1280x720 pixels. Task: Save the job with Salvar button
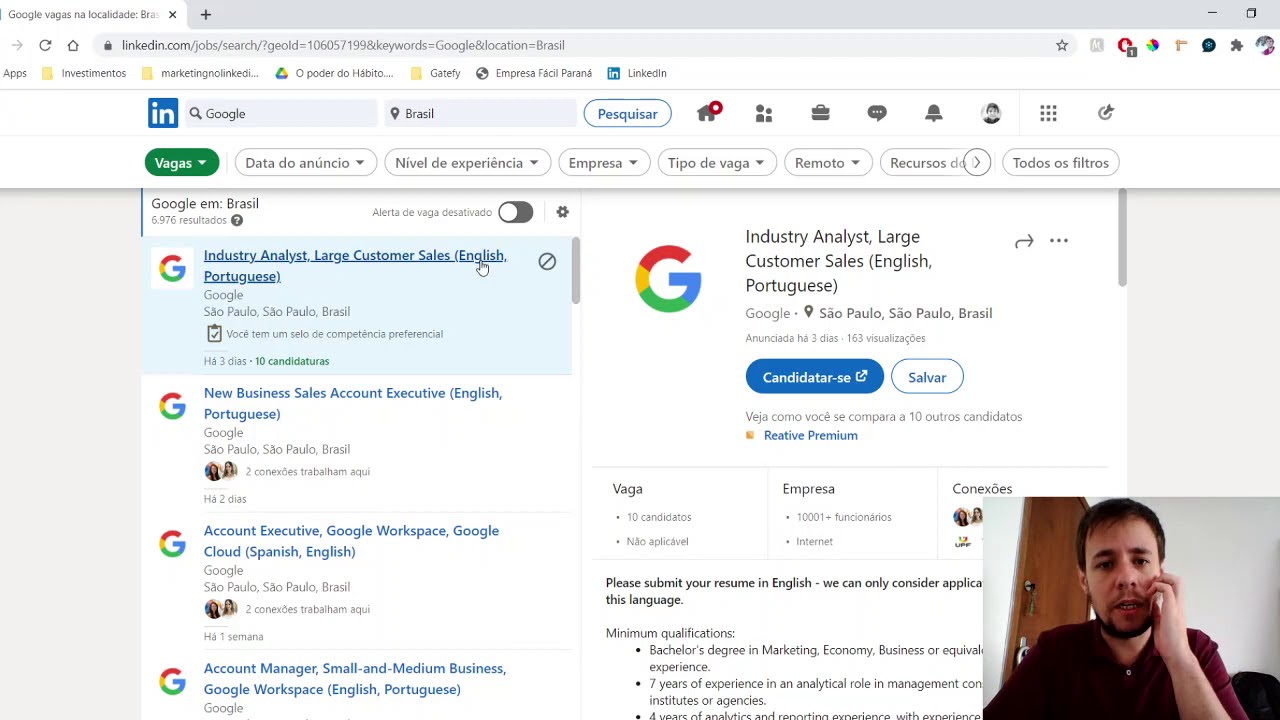pos(927,377)
